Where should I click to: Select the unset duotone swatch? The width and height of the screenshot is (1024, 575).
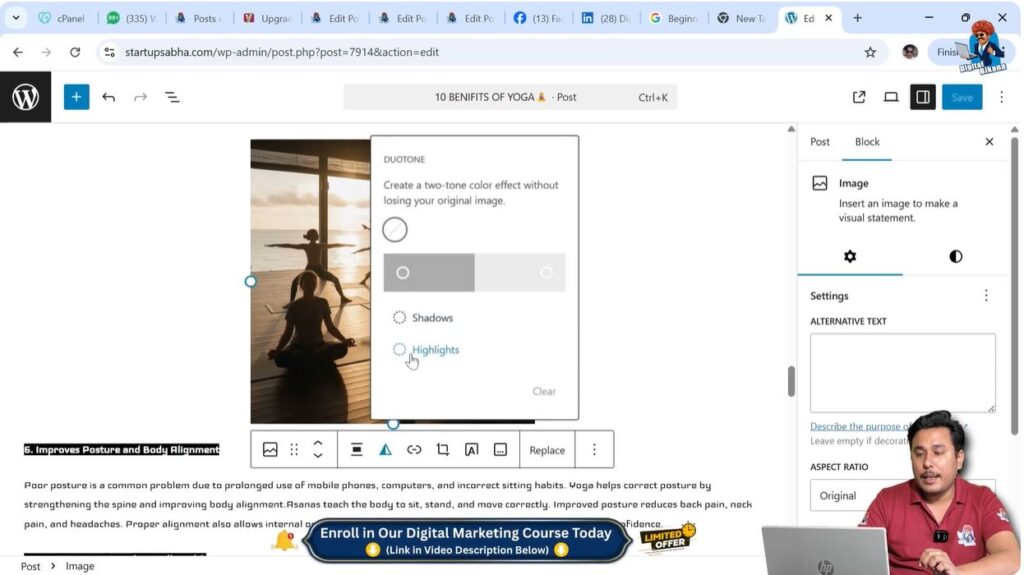click(x=395, y=230)
